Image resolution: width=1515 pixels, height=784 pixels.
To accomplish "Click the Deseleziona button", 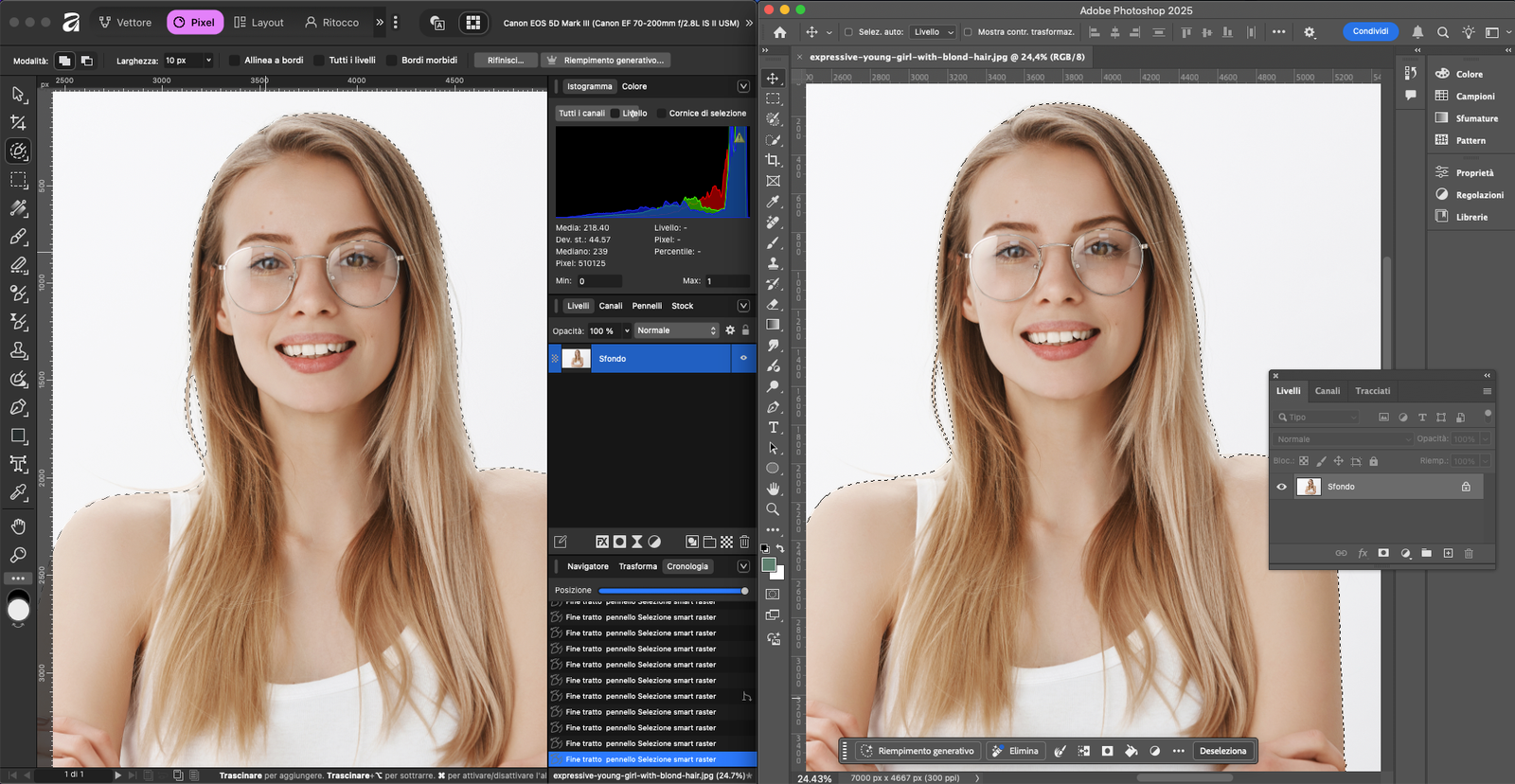I will tap(1222, 751).
